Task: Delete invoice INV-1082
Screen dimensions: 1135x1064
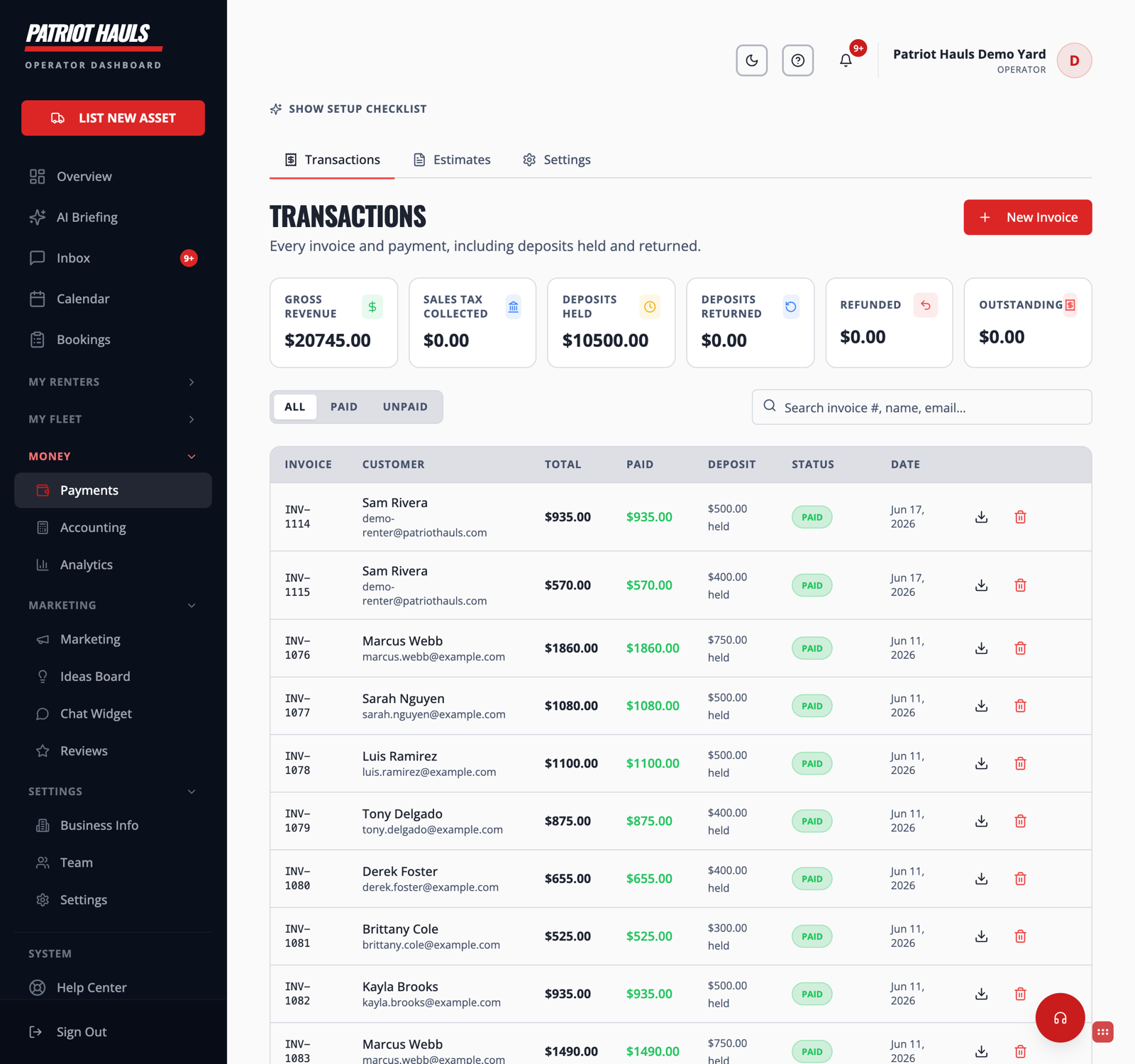Action: point(1020,994)
